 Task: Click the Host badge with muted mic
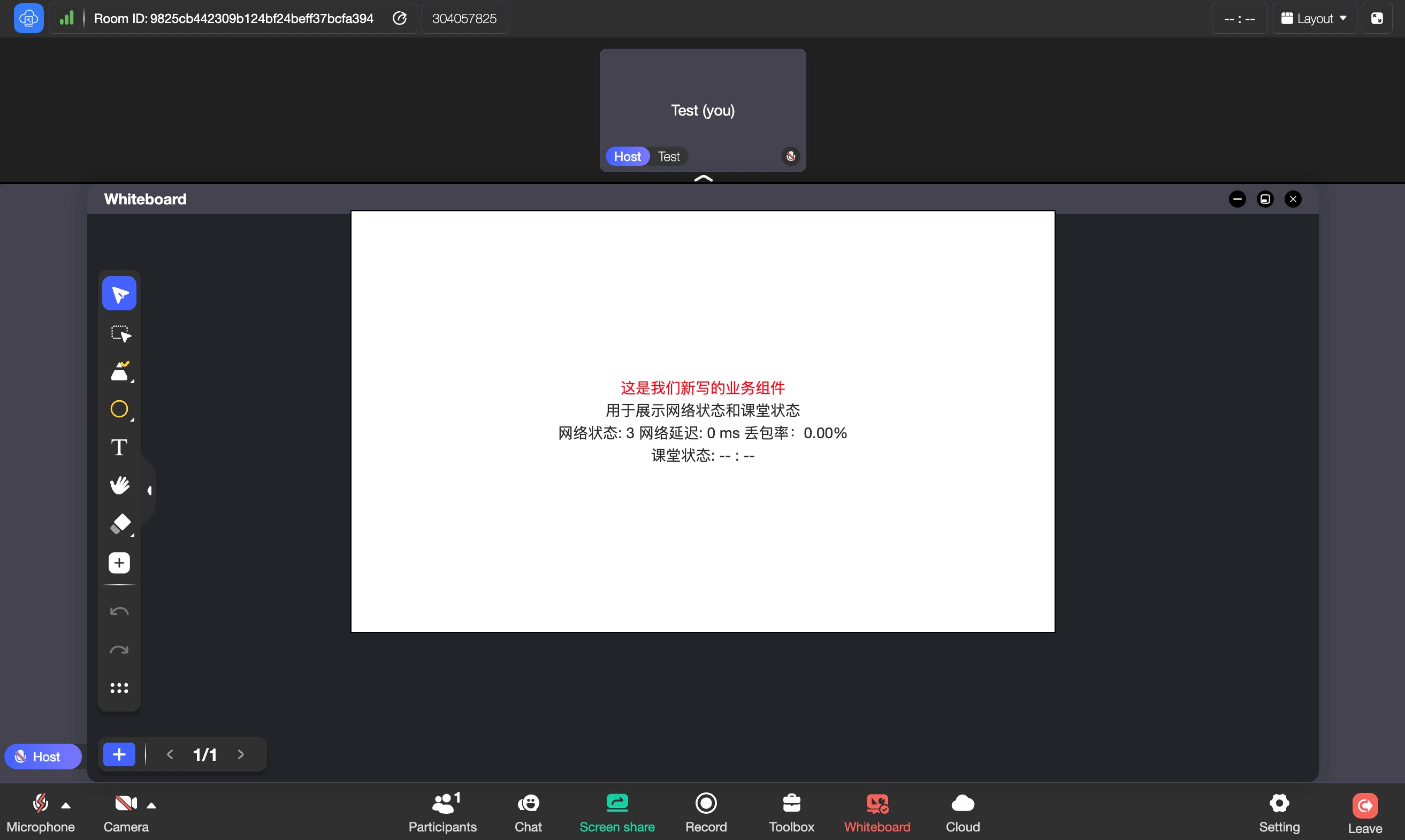(x=43, y=756)
